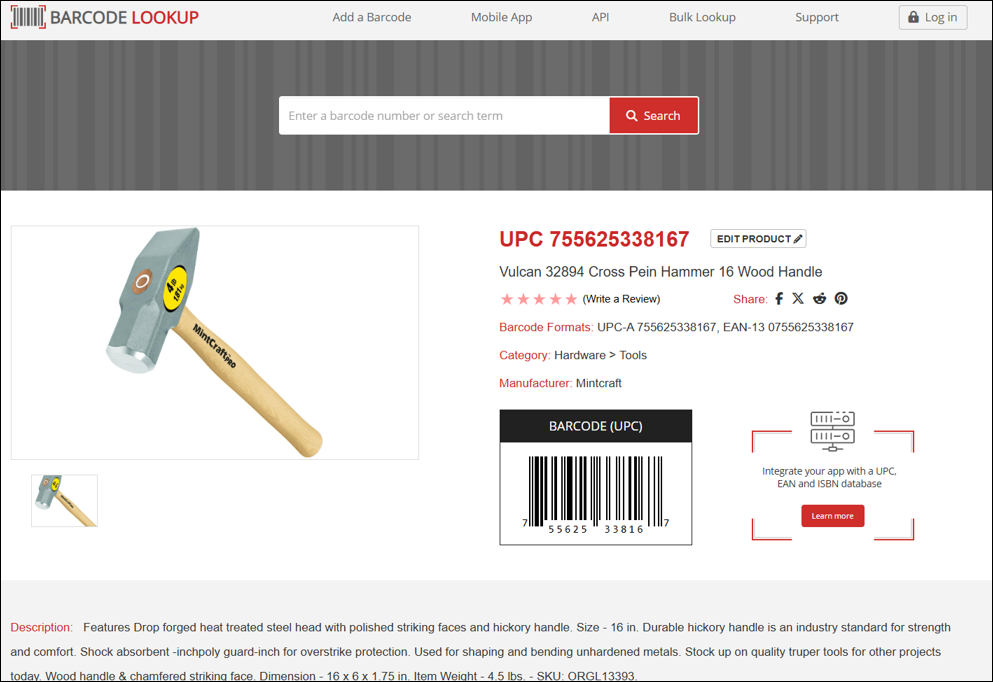
Task: Open the Mobile App menu item
Action: 501,17
